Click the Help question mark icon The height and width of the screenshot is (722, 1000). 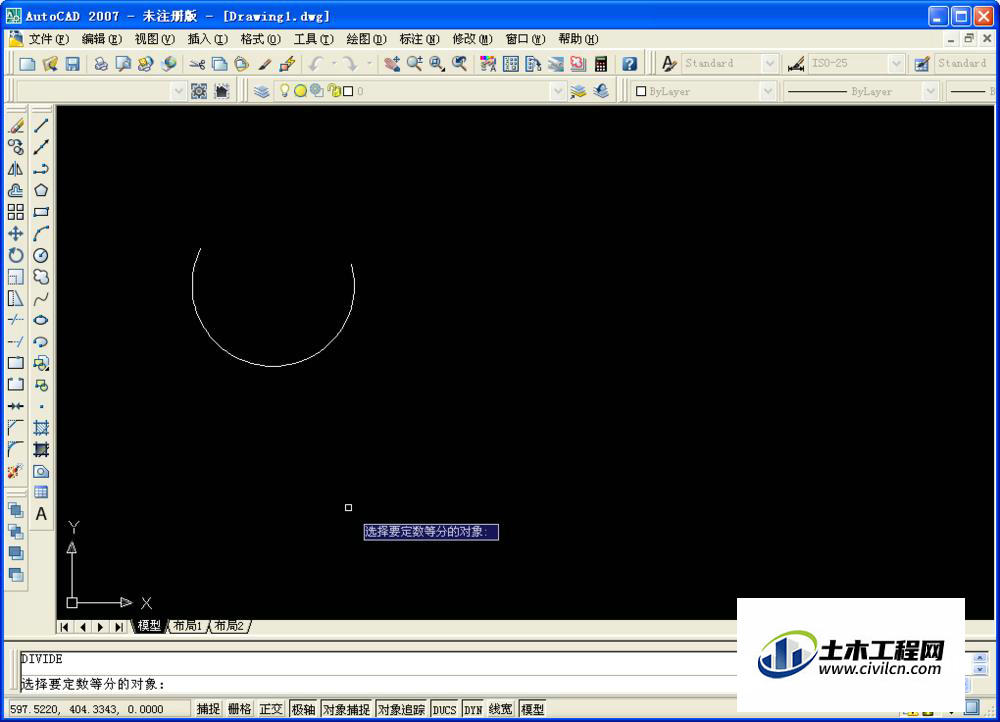pyautogui.click(x=629, y=63)
